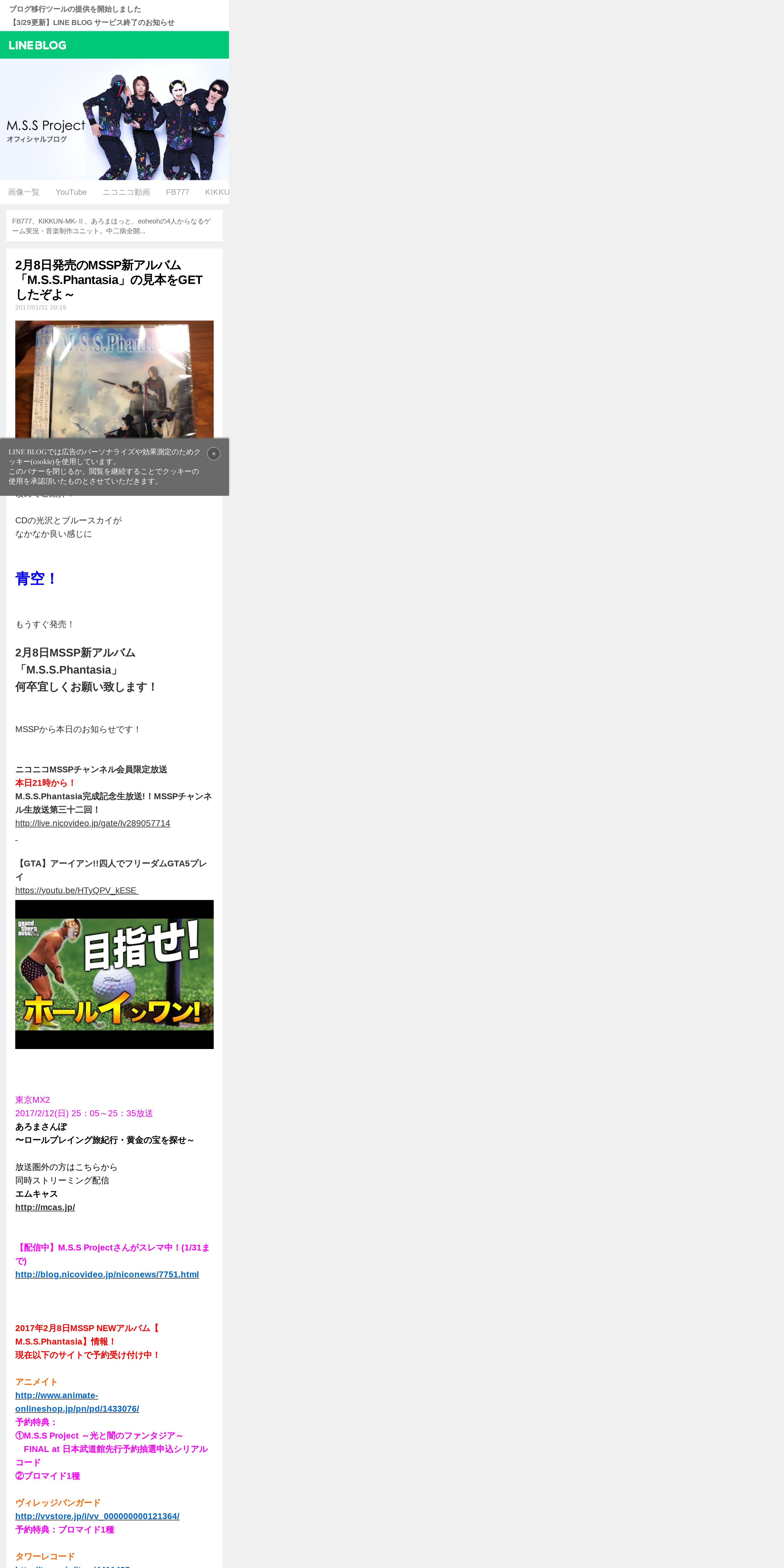The image size is (784, 1568).
Task: Click the エムキャス label text
Action: (x=36, y=1194)
